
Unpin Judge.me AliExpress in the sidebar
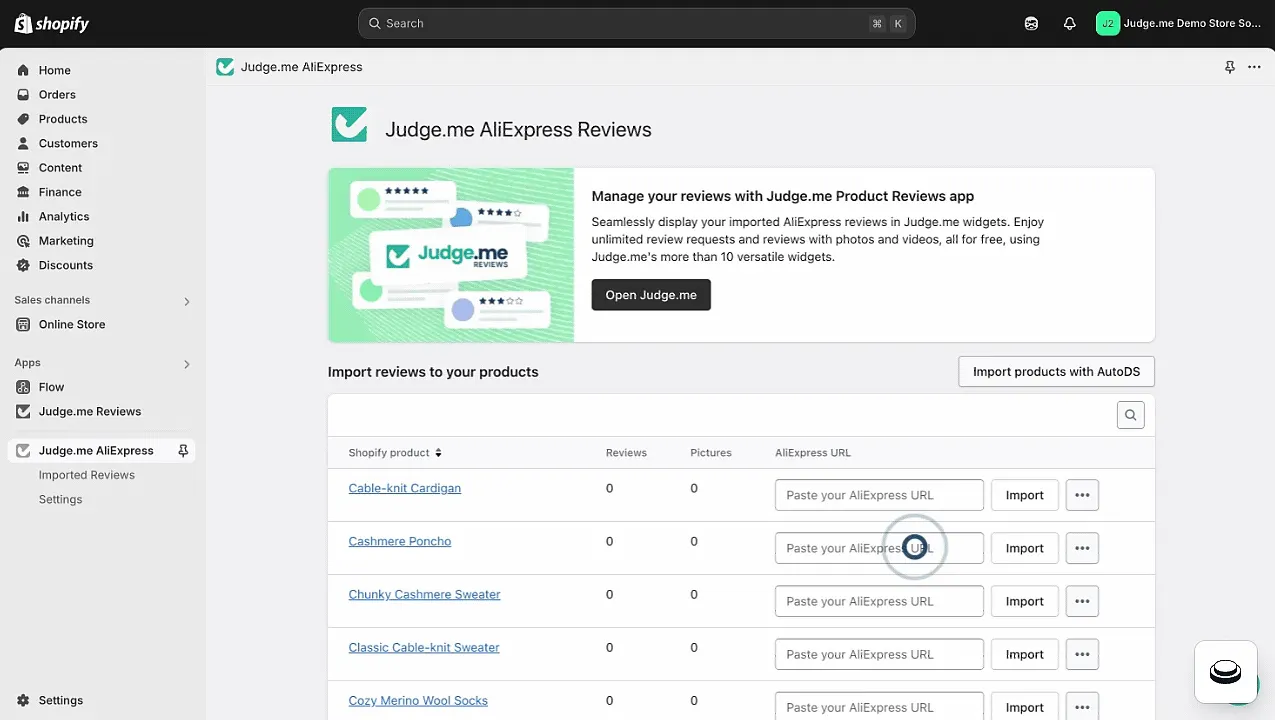tap(183, 451)
